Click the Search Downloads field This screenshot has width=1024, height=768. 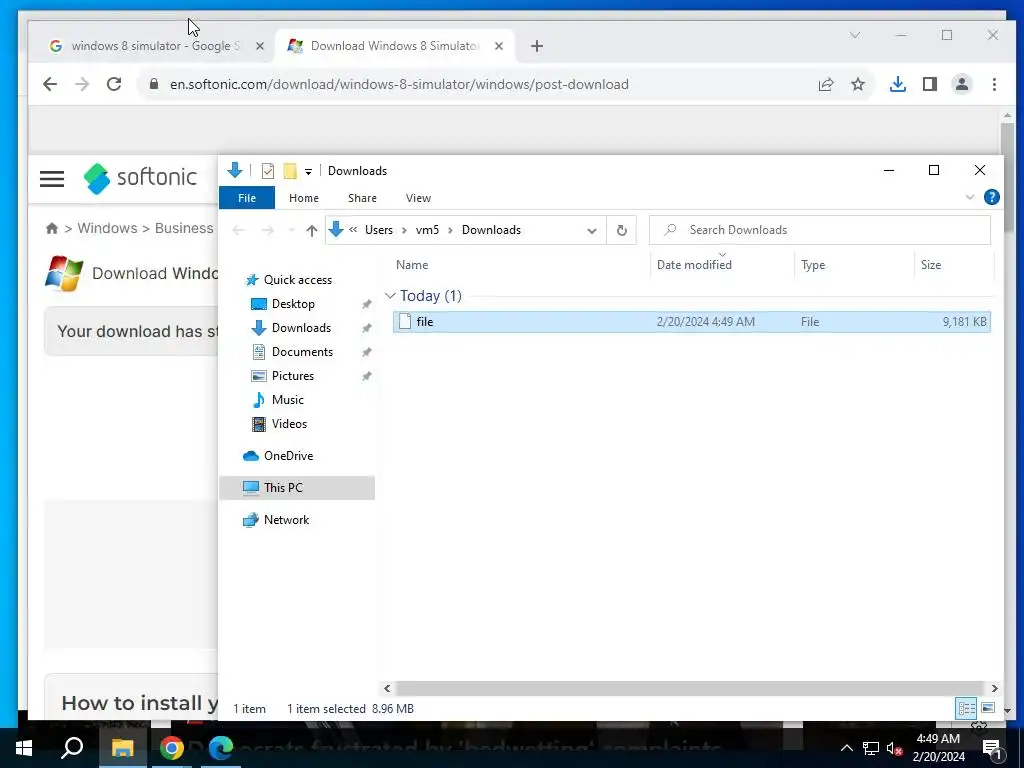(x=820, y=230)
